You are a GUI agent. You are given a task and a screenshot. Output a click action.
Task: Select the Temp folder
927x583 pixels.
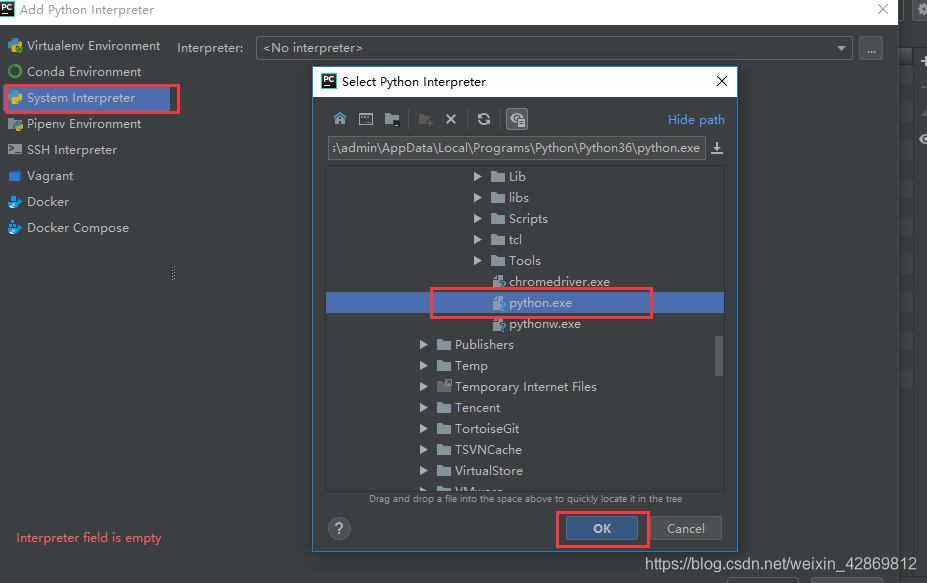tap(462, 365)
